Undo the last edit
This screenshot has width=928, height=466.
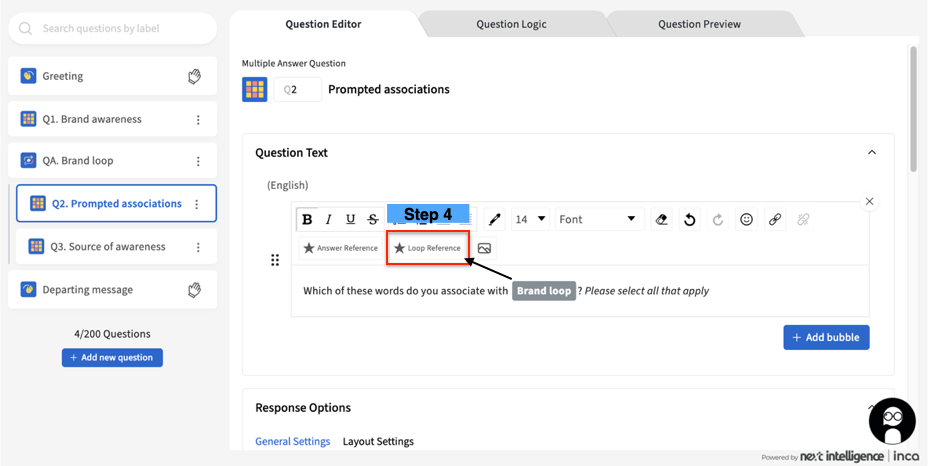tap(690, 220)
